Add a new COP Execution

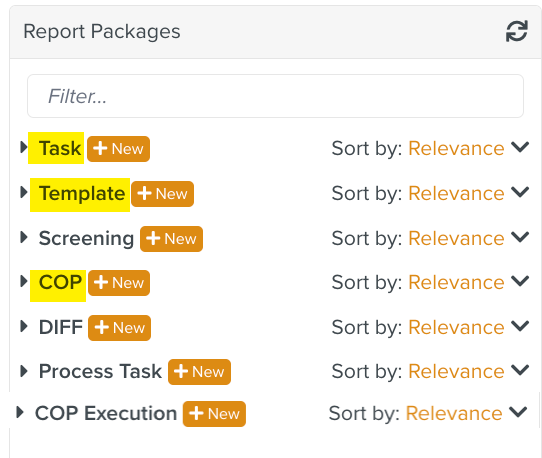[x=214, y=414]
